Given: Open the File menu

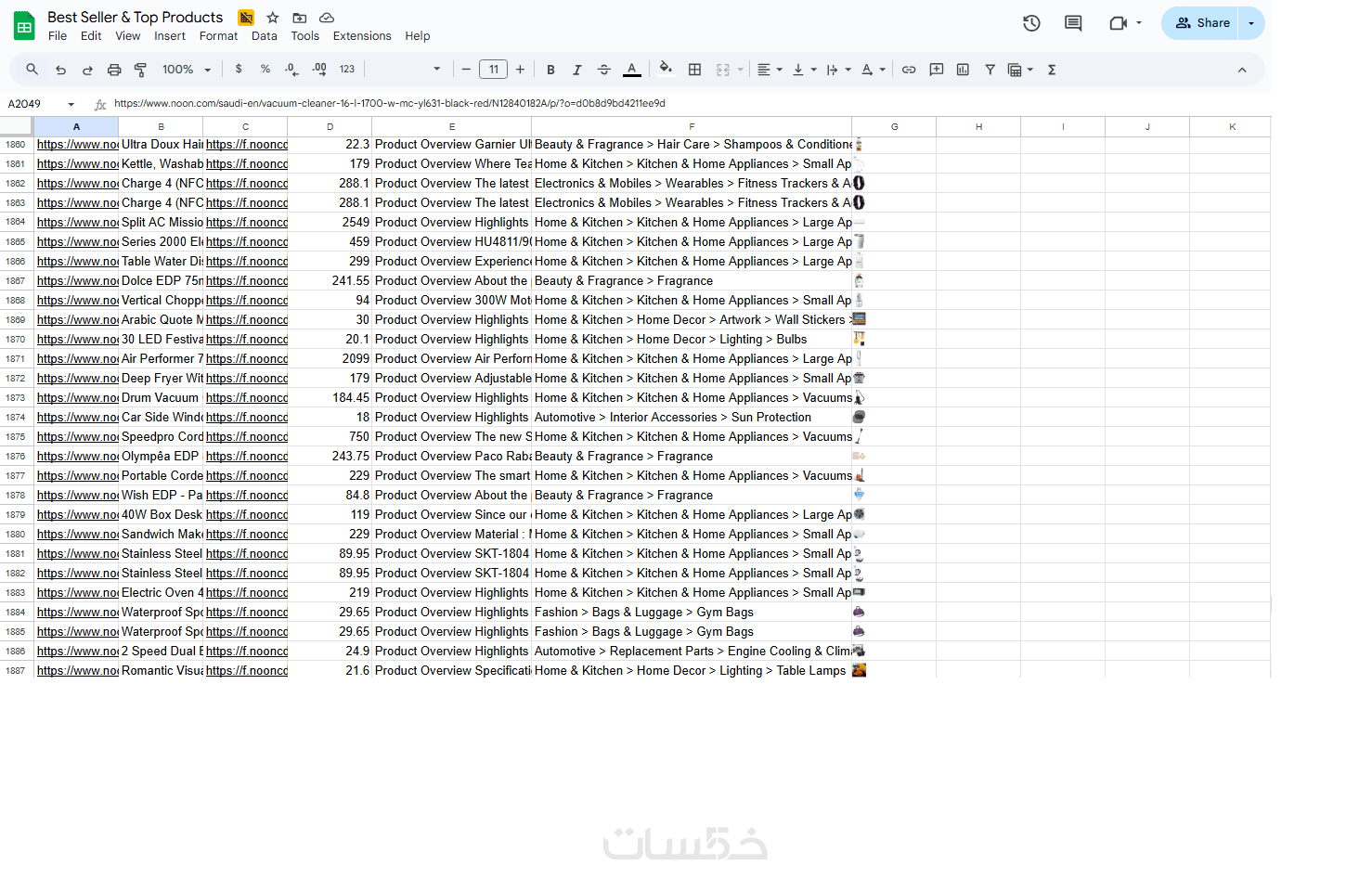Looking at the screenshot, I should point(58,36).
